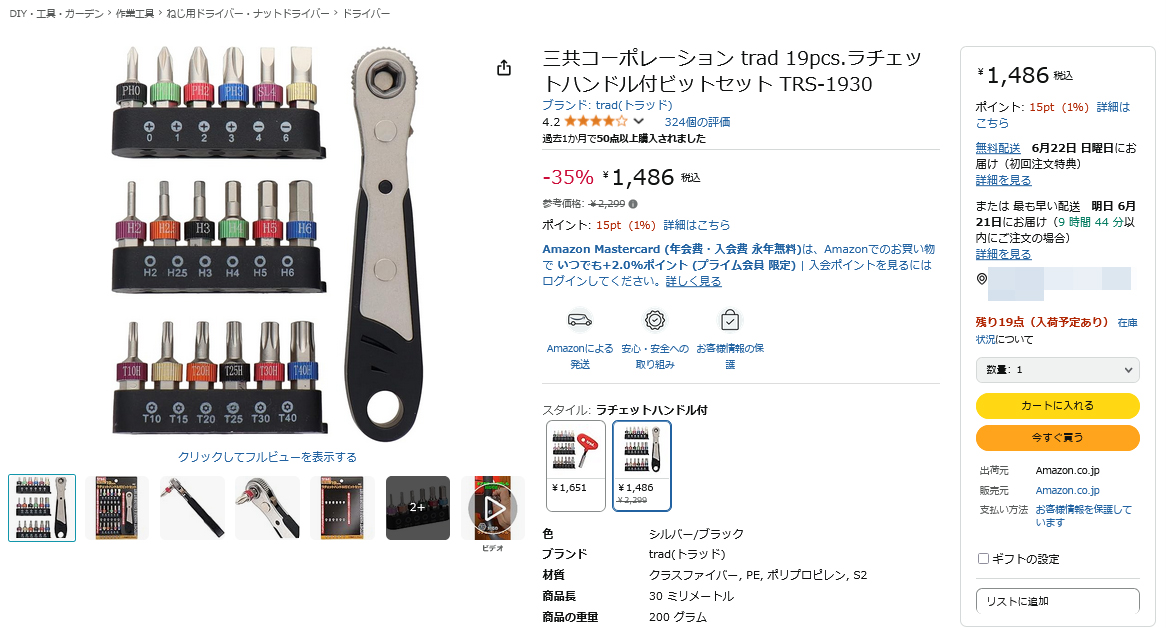This screenshot has width=1166, height=628.
Task: Click the Amazon delivery truck icon
Action: 580,320
